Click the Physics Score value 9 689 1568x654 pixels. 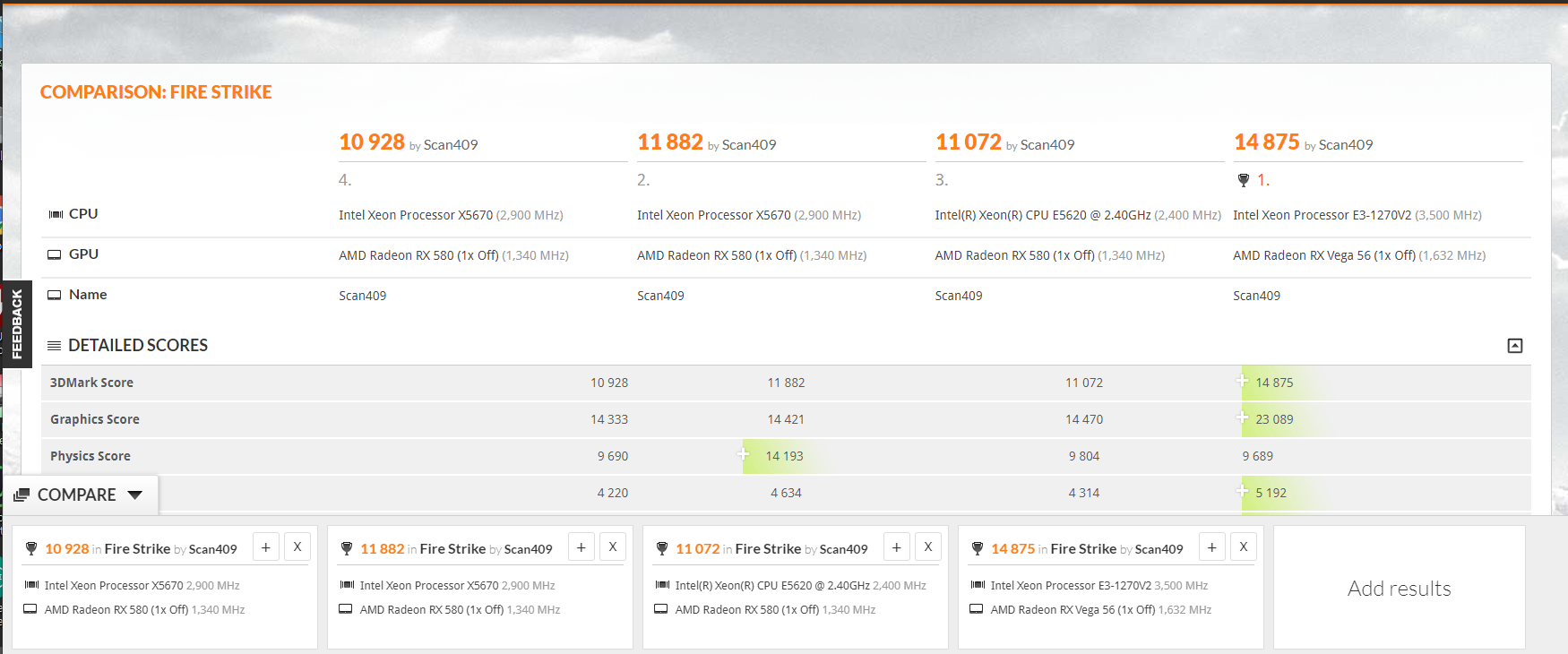click(1258, 456)
